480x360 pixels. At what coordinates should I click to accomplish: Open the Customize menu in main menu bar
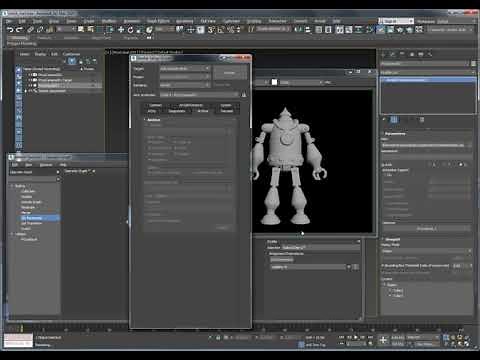click(231, 21)
